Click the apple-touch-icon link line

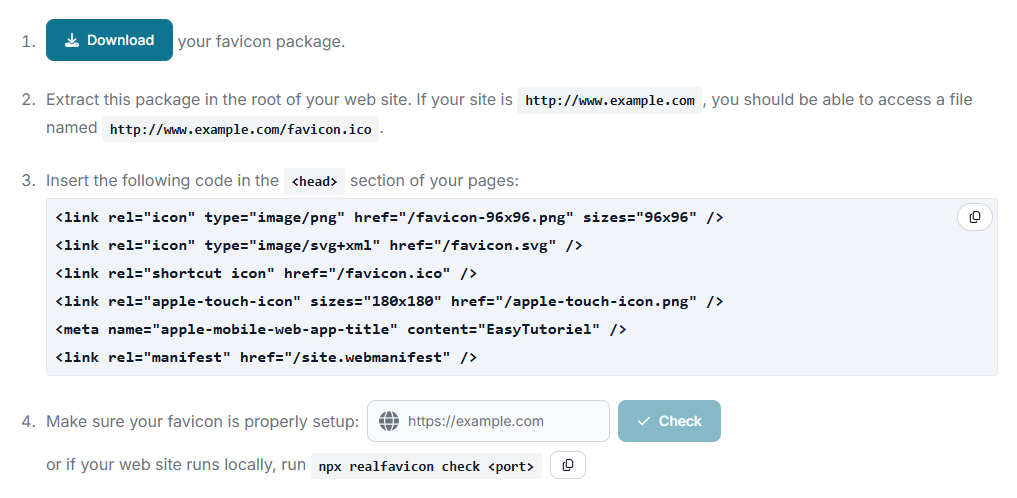click(389, 301)
